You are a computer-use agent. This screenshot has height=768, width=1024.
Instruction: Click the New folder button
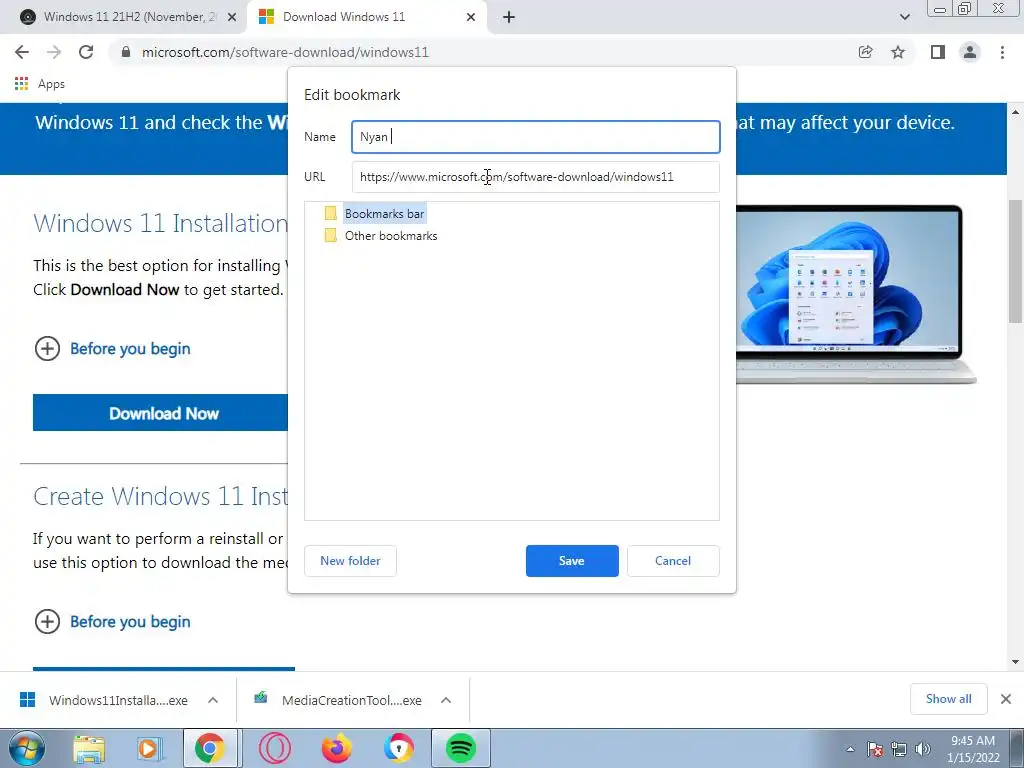point(350,561)
